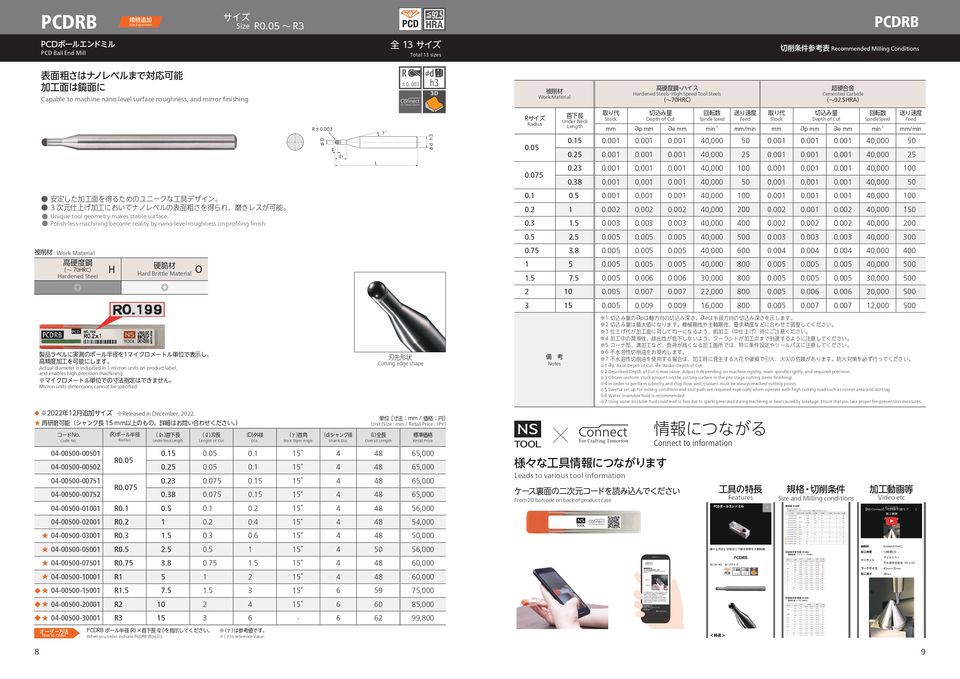Select code number 04-00500-30001
960x679 pixels.
pos(75,618)
